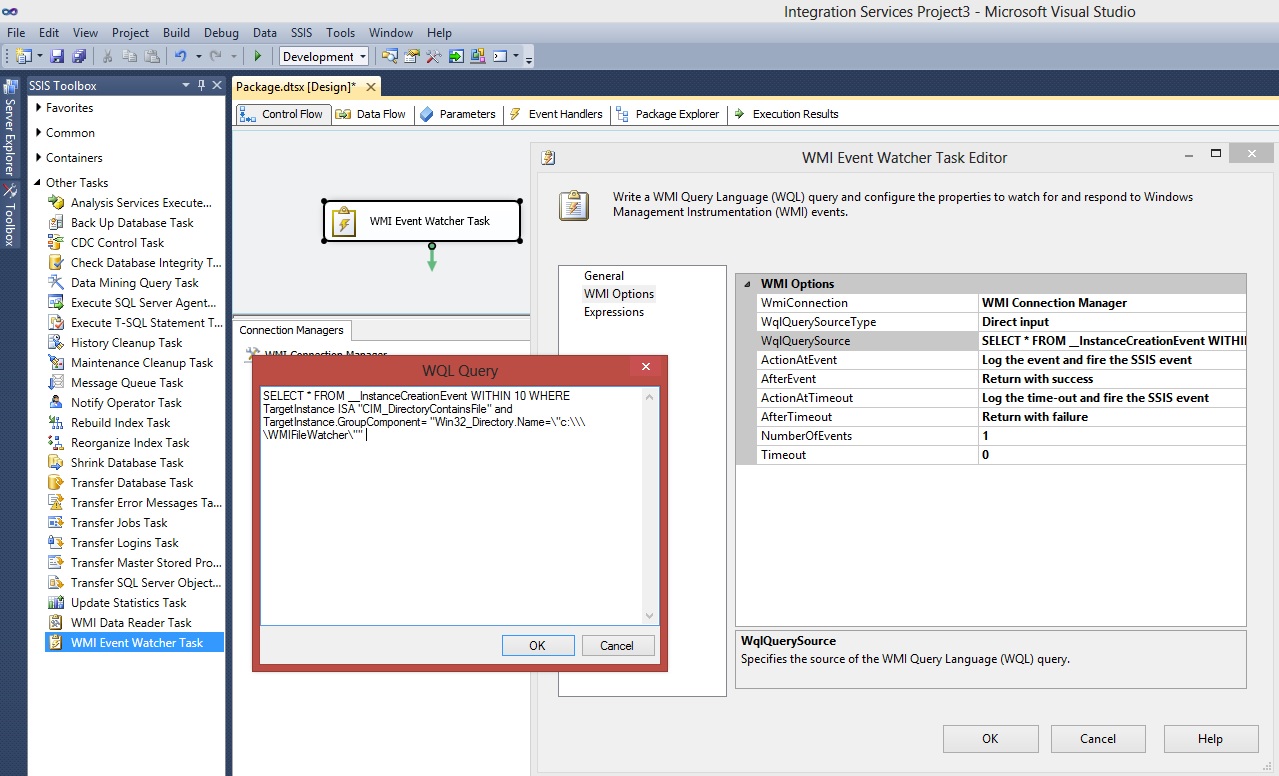
Task: Select the General page in the editor
Action: [604, 276]
